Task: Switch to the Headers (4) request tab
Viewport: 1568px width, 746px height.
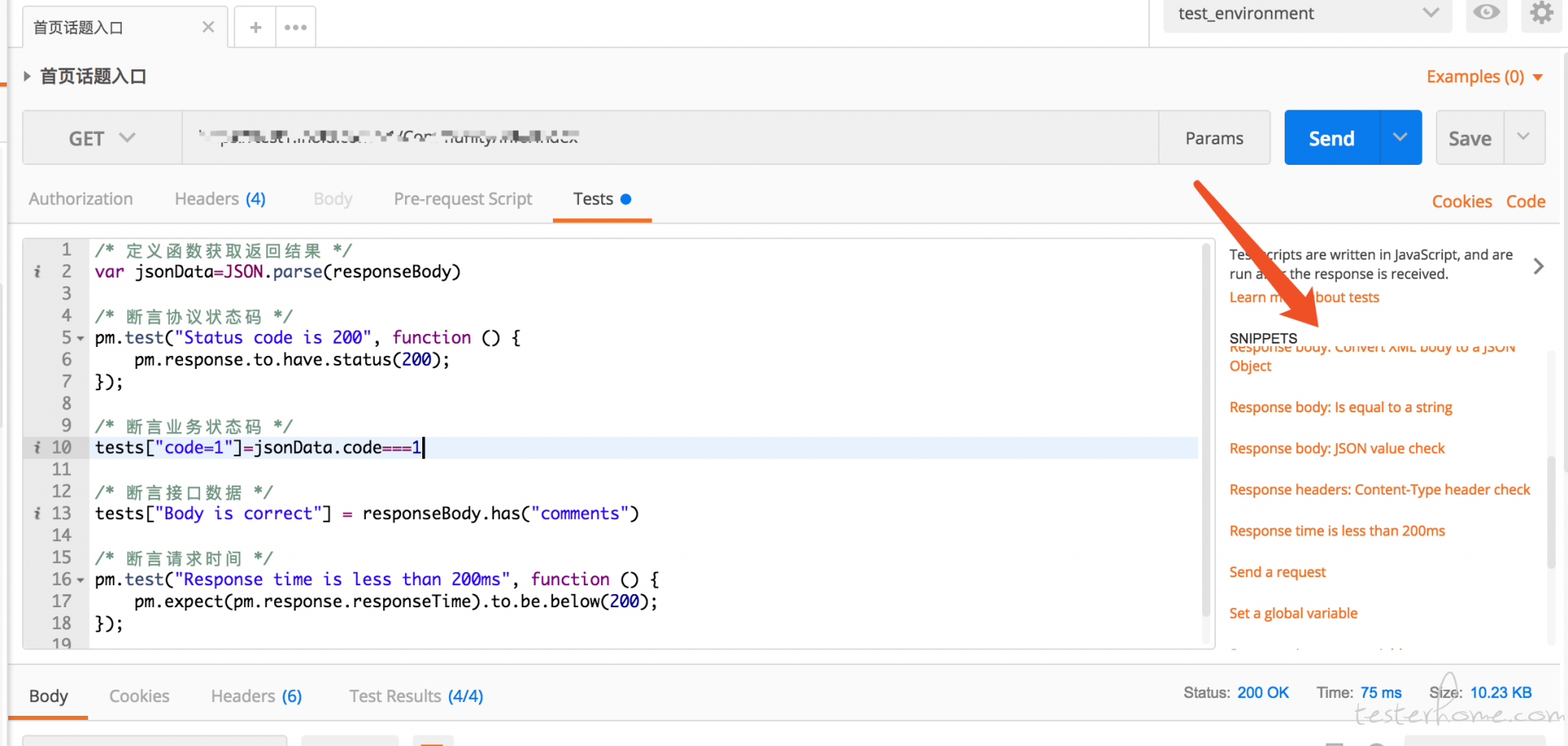Action: click(220, 199)
